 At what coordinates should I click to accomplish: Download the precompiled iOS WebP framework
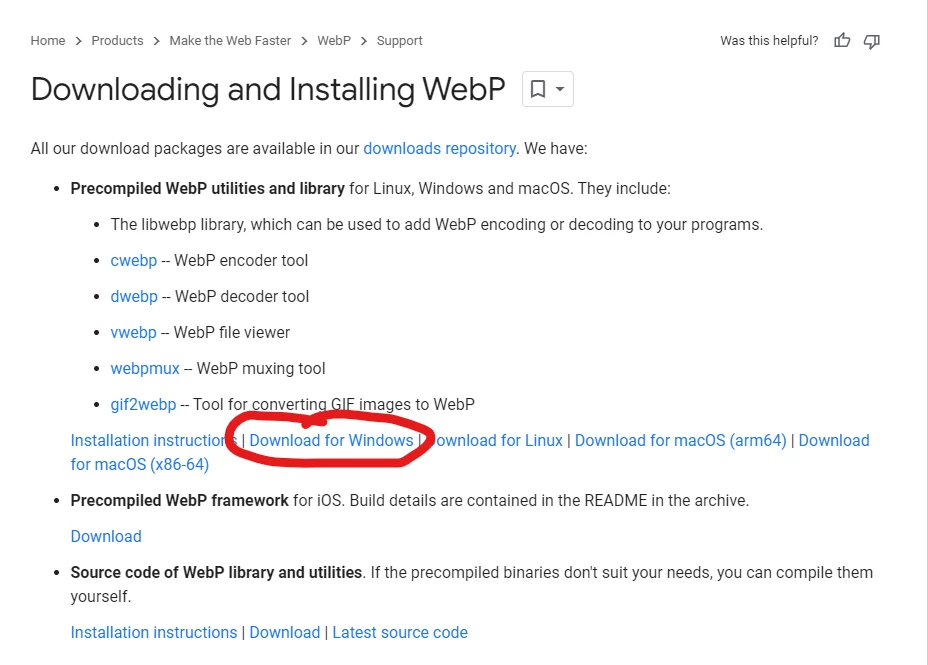[106, 537]
